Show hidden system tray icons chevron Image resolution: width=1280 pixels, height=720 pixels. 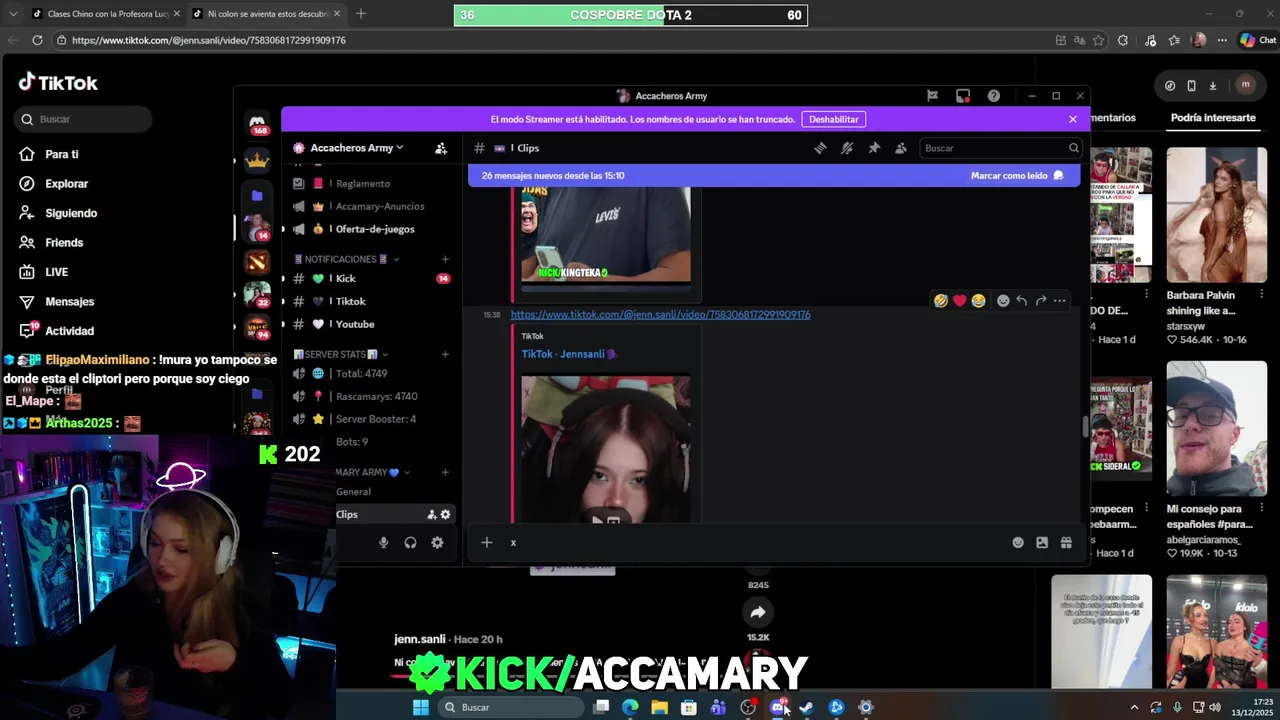(1134, 707)
